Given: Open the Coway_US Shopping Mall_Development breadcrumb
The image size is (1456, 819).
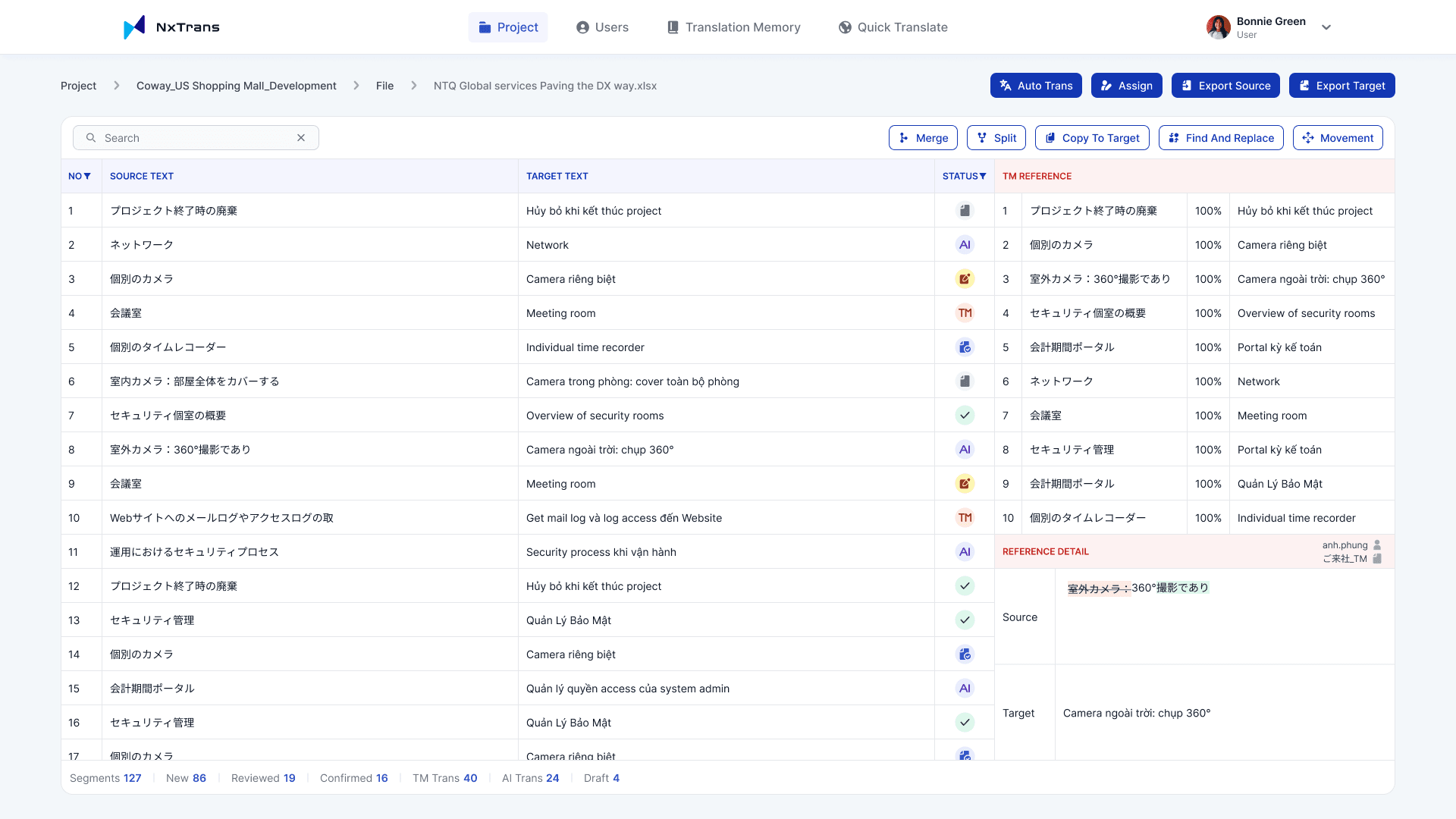Looking at the screenshot, I should tap(237, 86).
